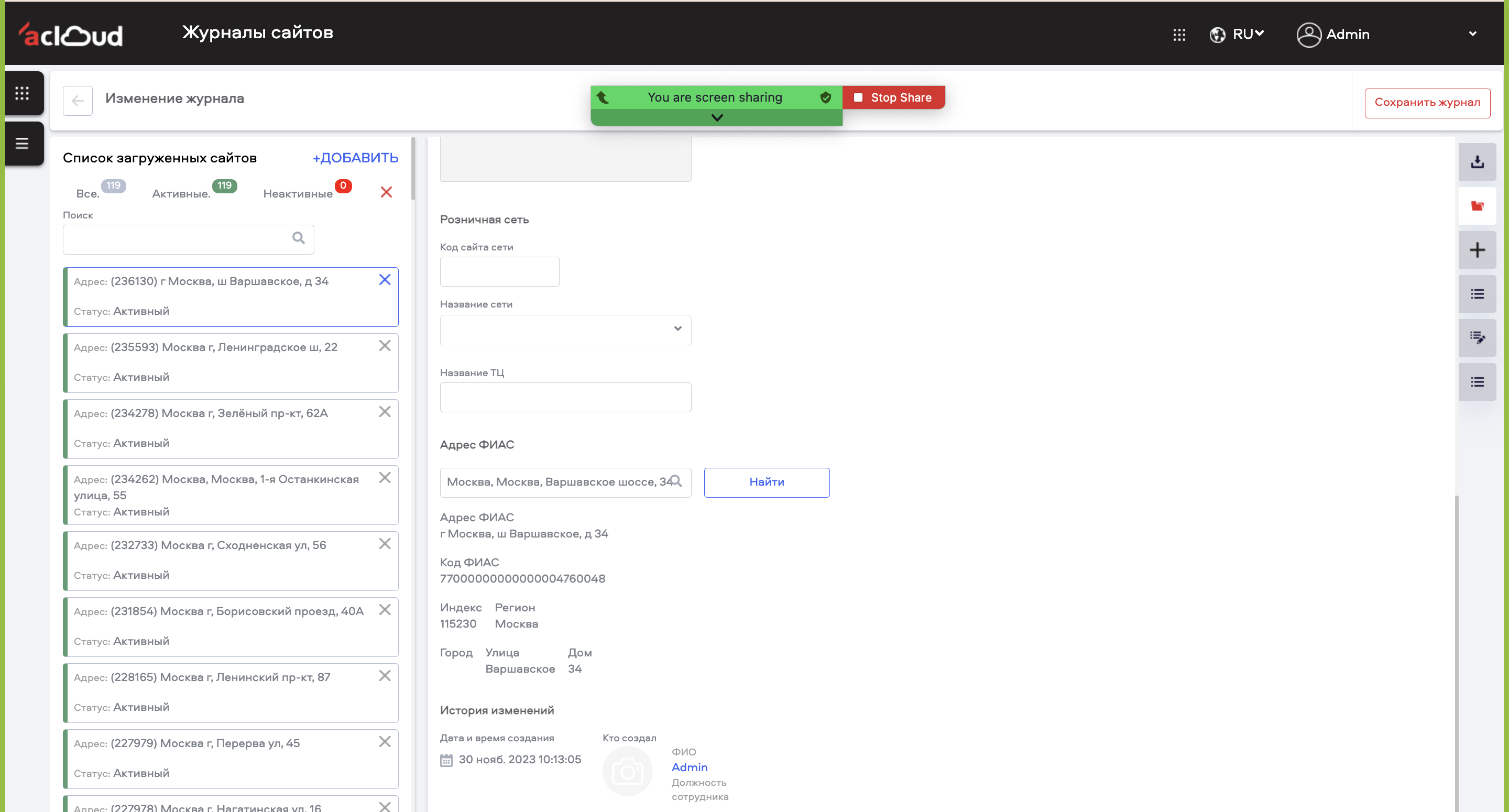Click the calendar icon by creation date
This screenshot has width=1509, height=812.
[x=446, y=760]
